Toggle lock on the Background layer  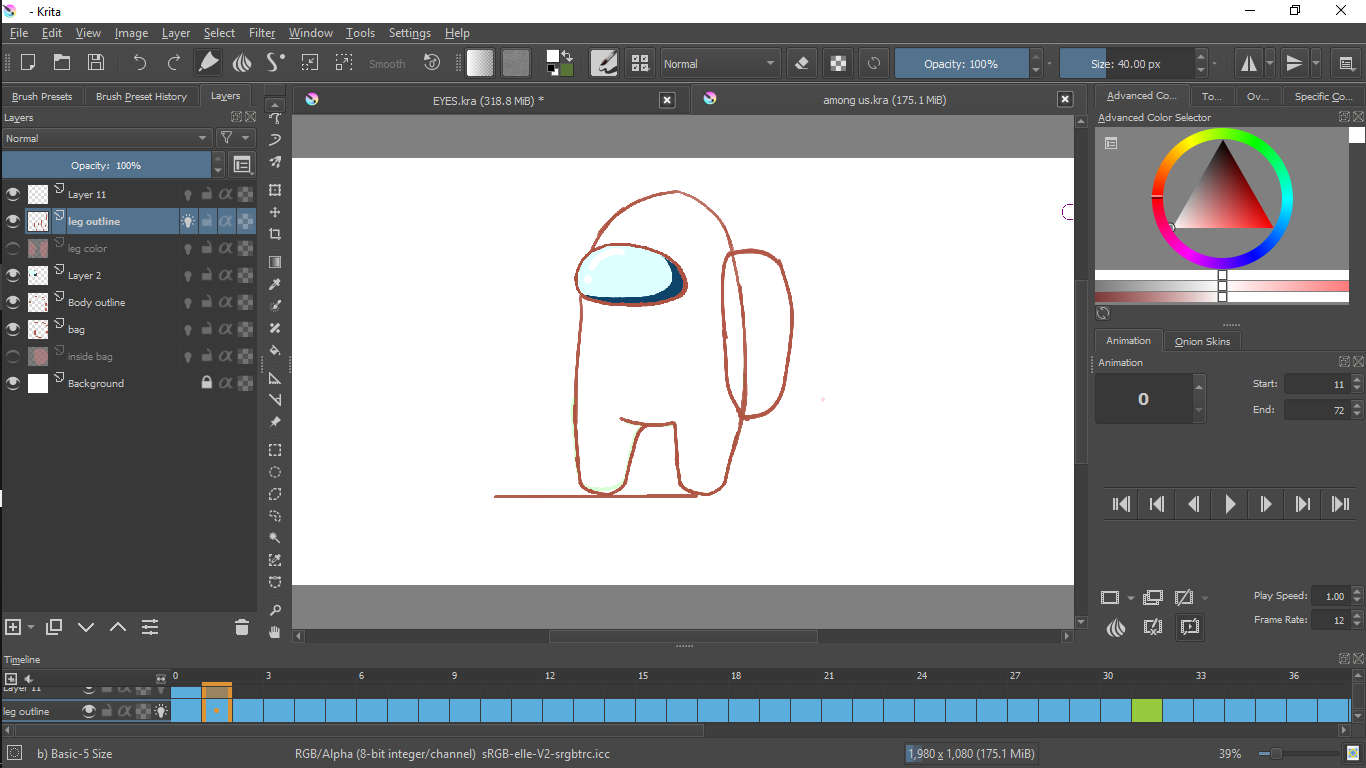pos(207,383)
